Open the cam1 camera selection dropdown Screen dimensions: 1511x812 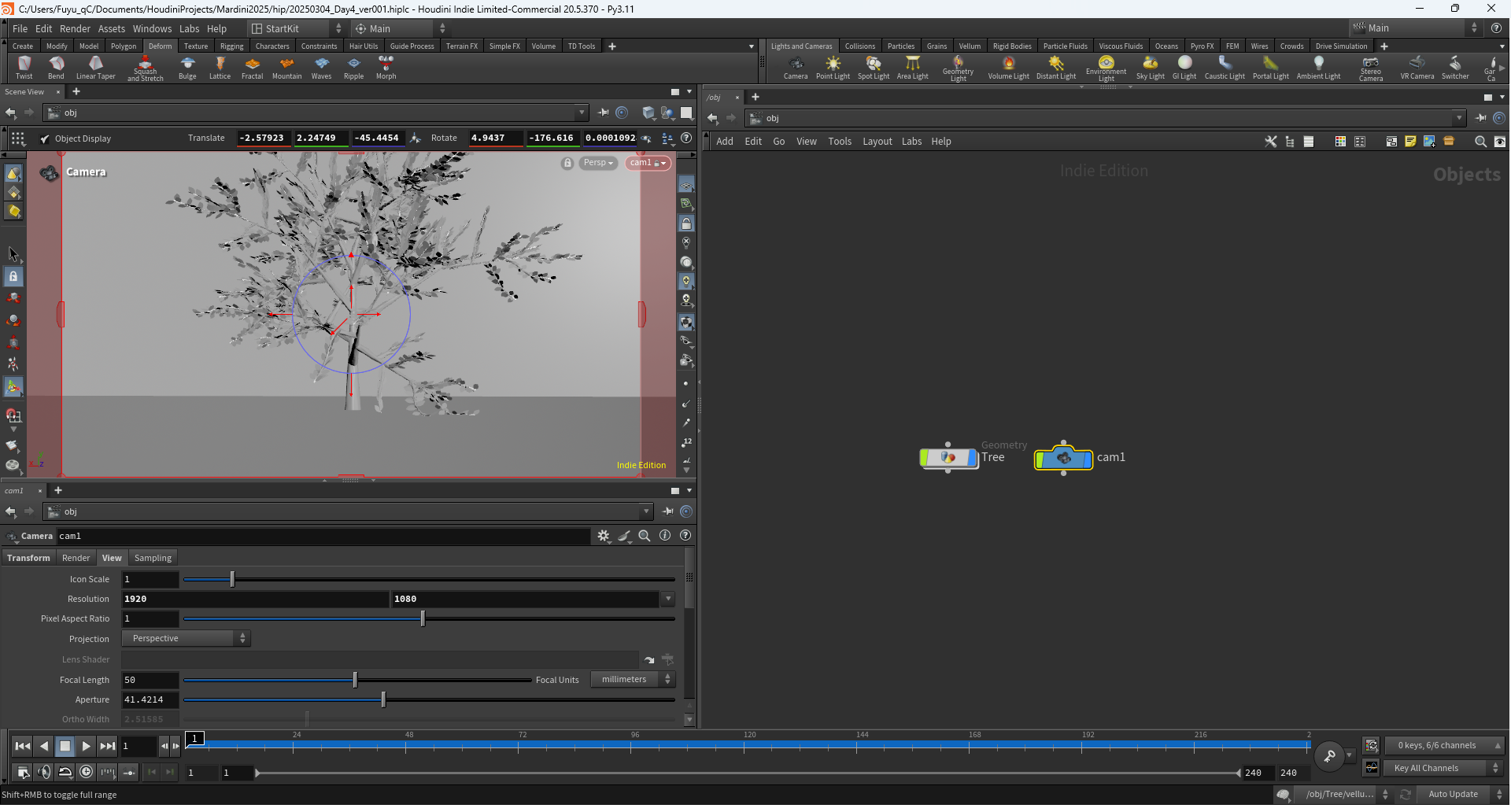coord(648,163)
